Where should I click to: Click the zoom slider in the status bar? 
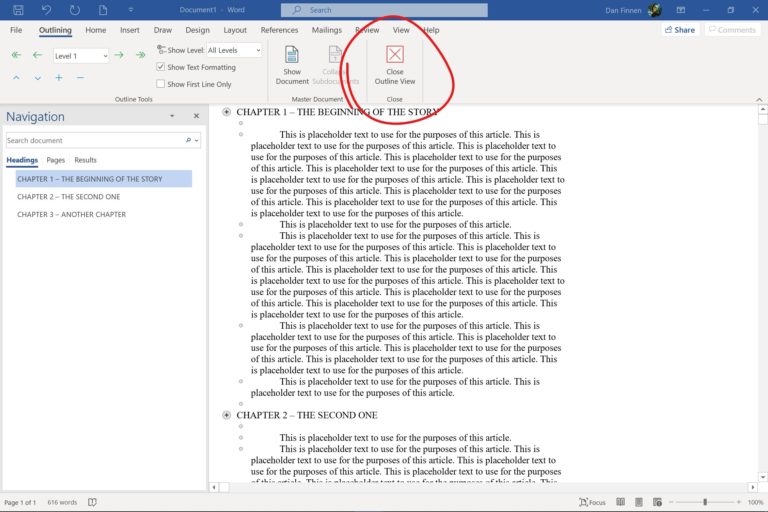[x=705, y=502]
